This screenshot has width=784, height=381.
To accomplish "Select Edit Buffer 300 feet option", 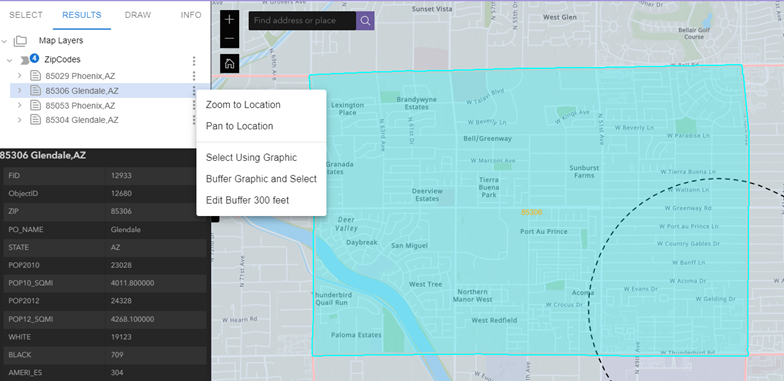I will 248,200.
